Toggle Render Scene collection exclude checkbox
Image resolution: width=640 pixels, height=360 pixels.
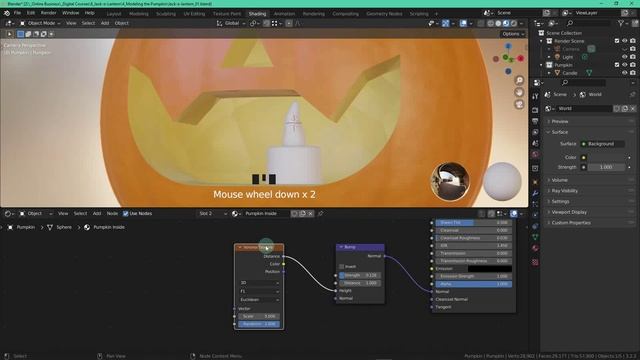click(617, 41)
